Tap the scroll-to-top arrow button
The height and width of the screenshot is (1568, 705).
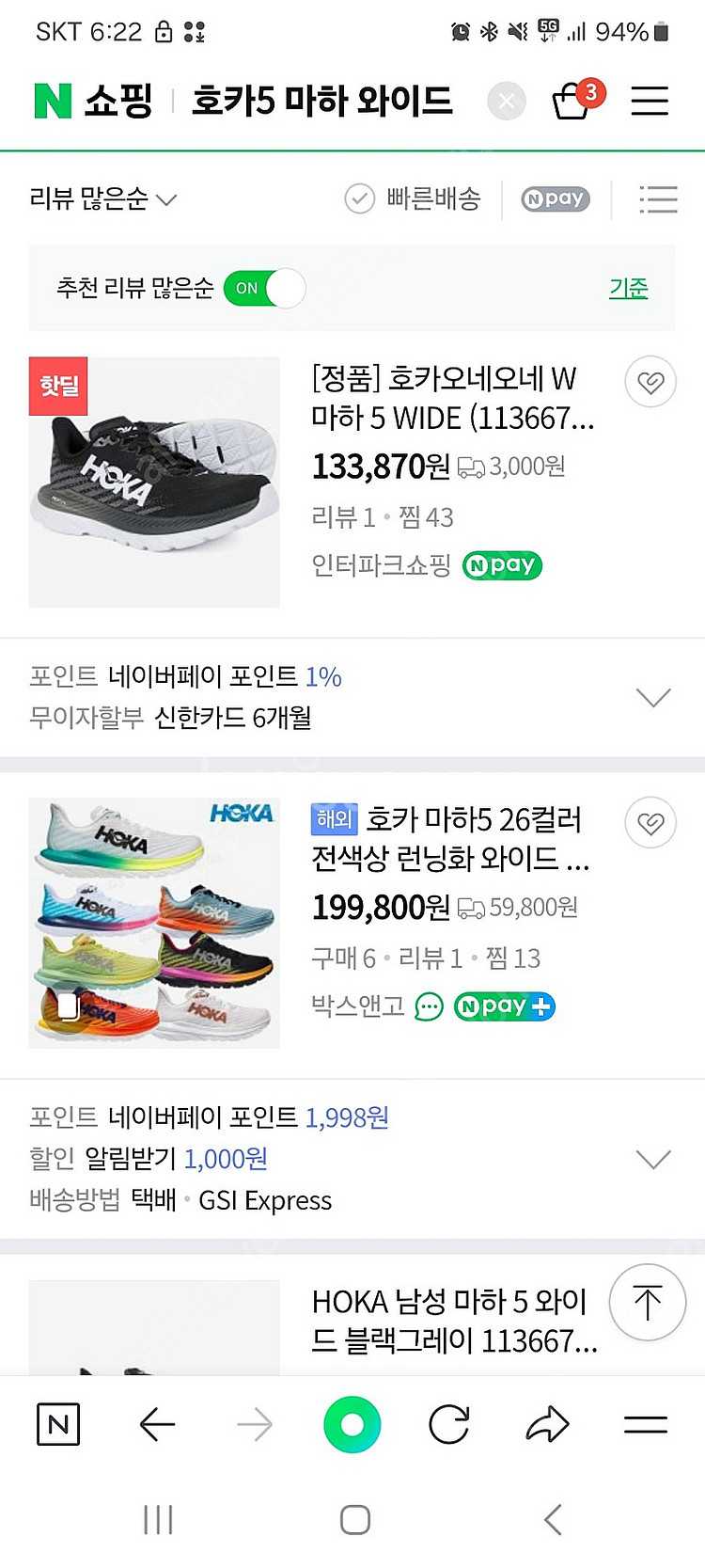pyautogui.click(x=647, y=1303)
